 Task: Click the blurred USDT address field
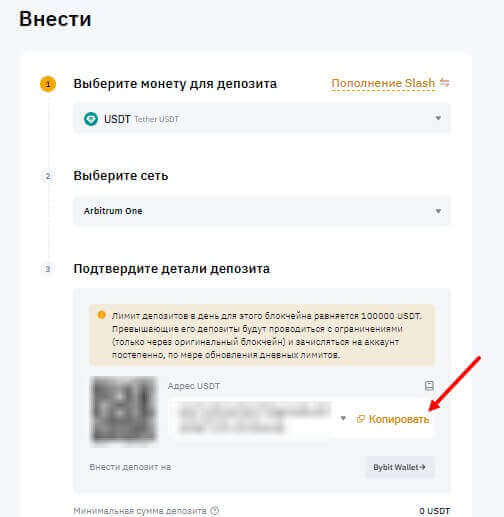pos(253,418)
